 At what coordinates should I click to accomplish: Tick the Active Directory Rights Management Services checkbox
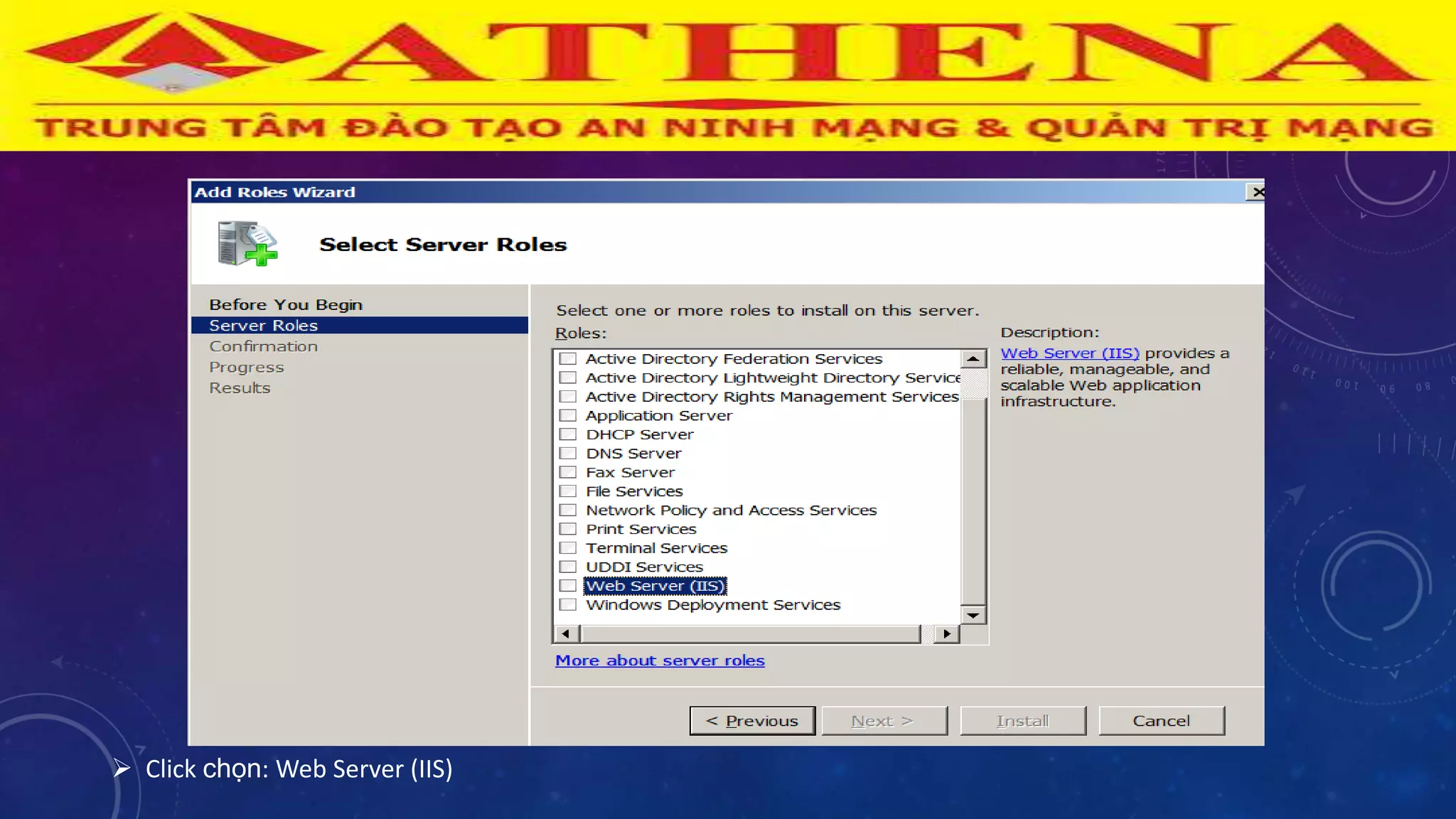[x=567, y=397]
